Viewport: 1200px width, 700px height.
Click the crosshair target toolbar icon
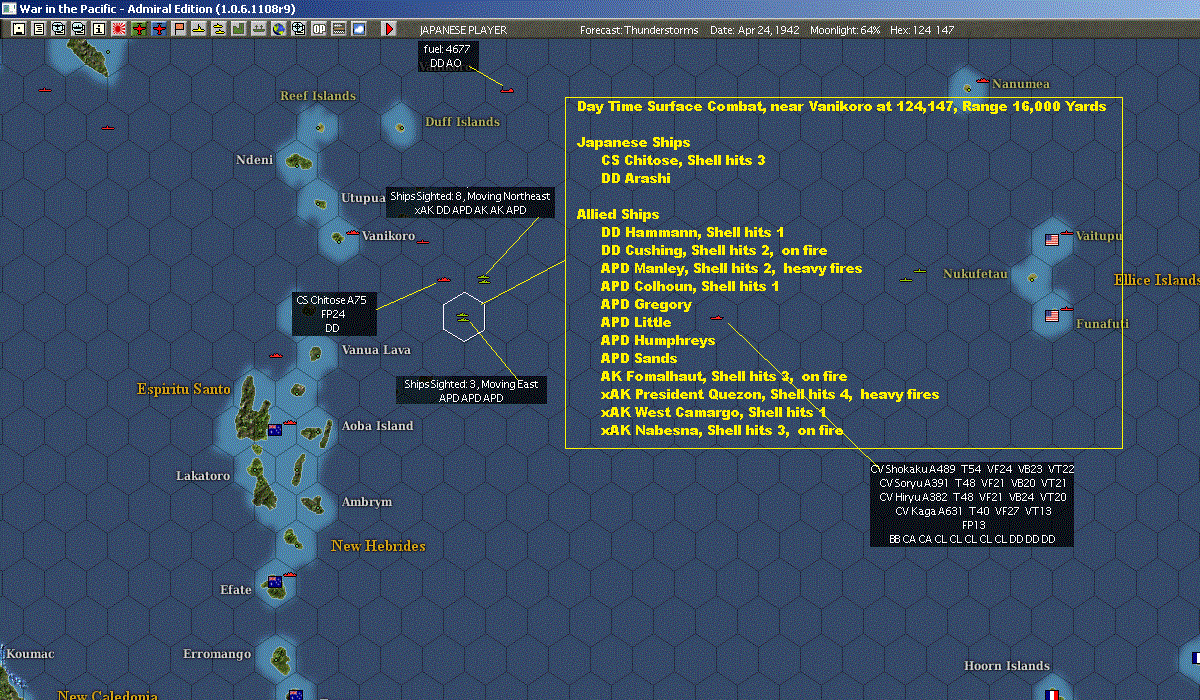(x=298, y=29)
